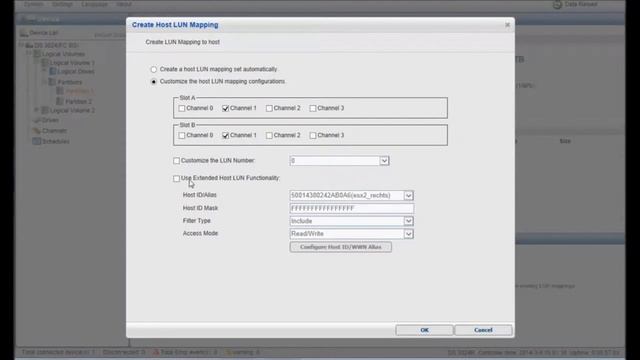This screenshot has width=640, height=360.
Task: Confirm mapping with the OK button
Action: [424, 330]
